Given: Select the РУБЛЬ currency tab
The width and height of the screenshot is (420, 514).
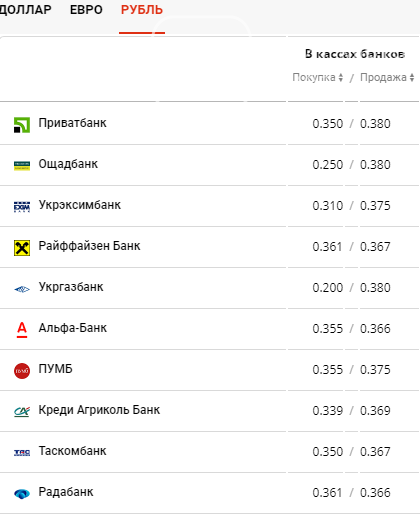Looking at the screenshot, I should point(142,10).
